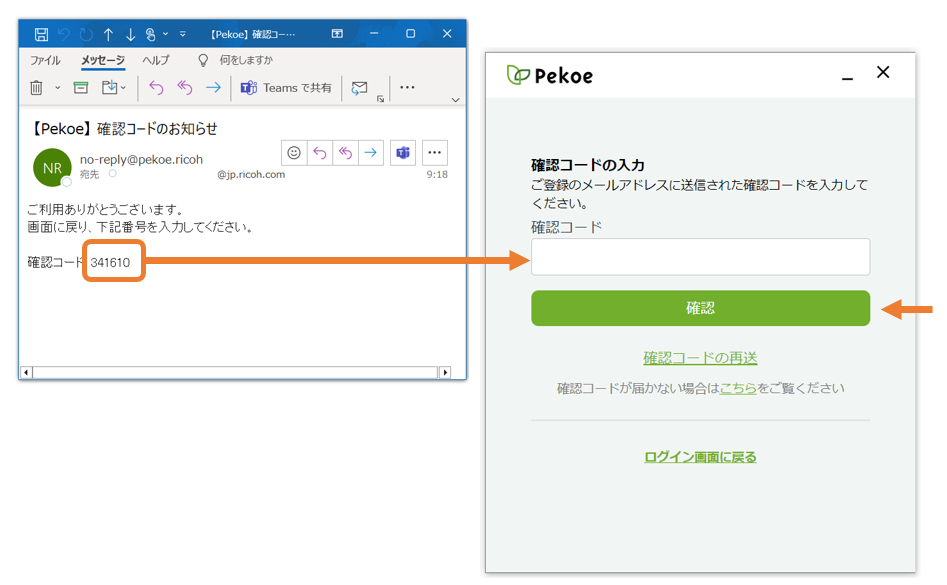This screenshot has height=585, width=947.
Task: Click the ログイン画面に戻る link
Action: [700, 457]
